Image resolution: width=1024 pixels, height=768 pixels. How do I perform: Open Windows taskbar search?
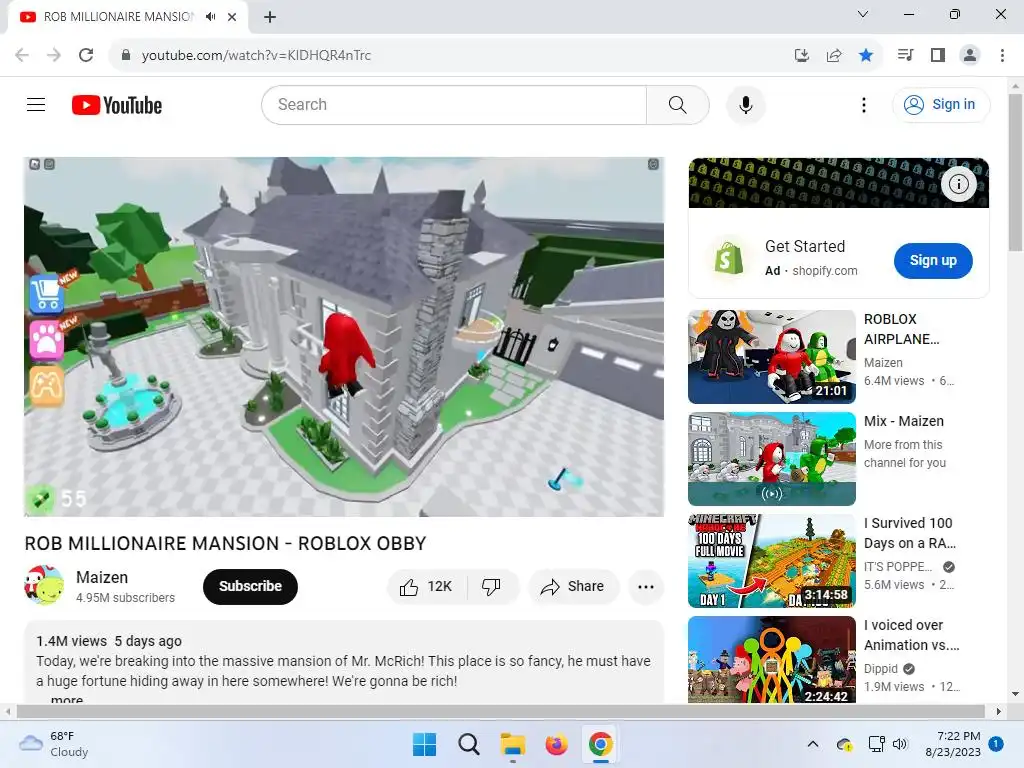pyautogui.click(x=468, y=744)
